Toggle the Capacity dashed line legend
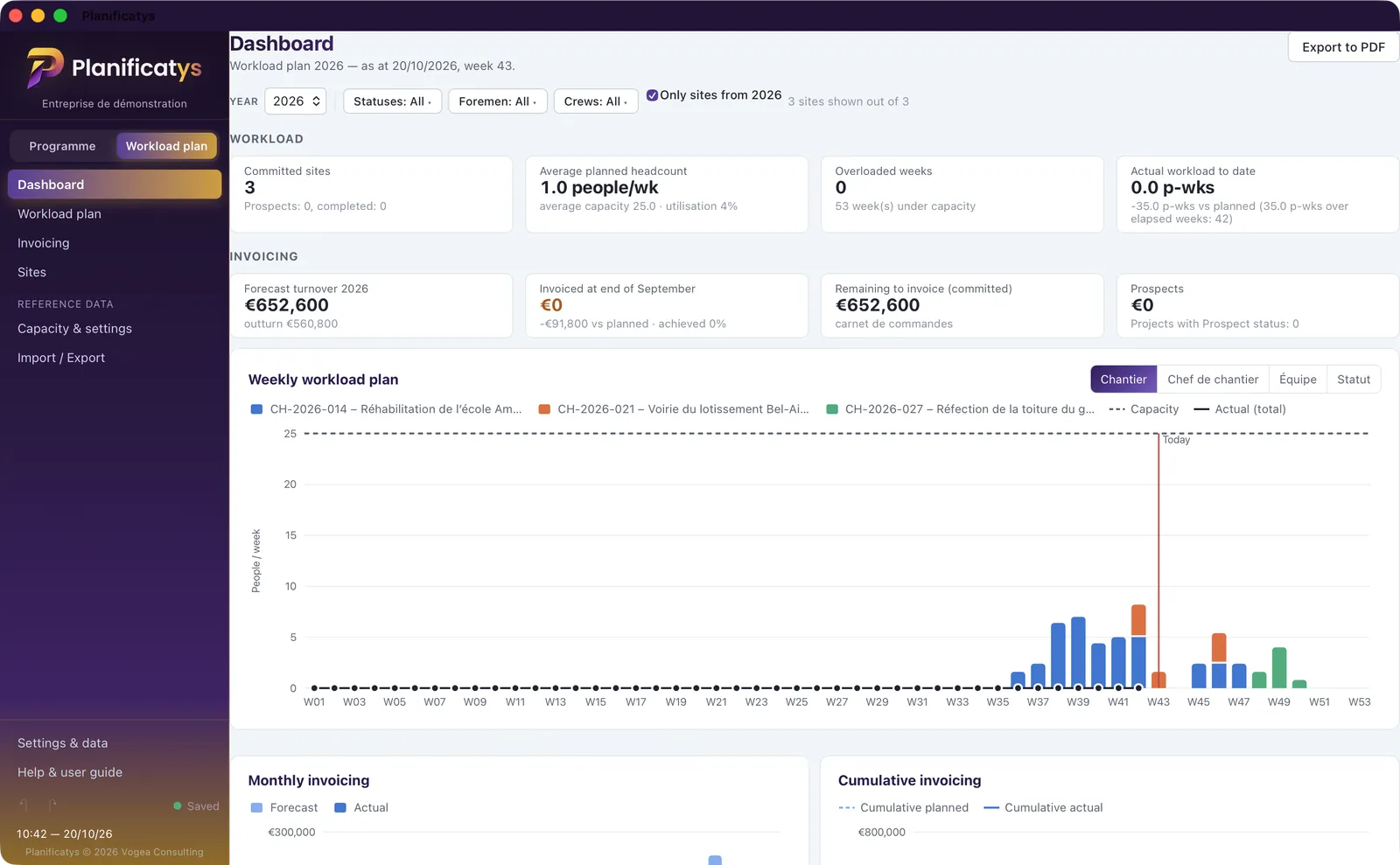The width and height of the screenshot is (1400, 865). click(x=1144, y=409)
